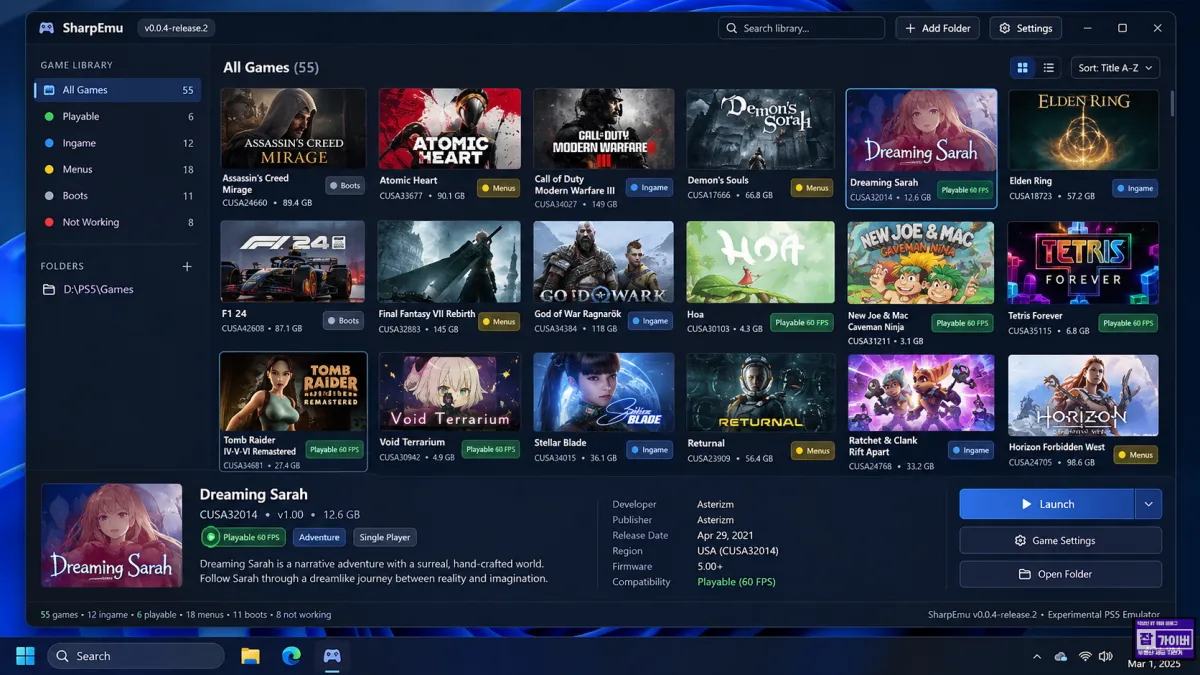Click the Open Folder button
The image size is (1200, 675).
pyautogui.click(x=1060, y=574)
